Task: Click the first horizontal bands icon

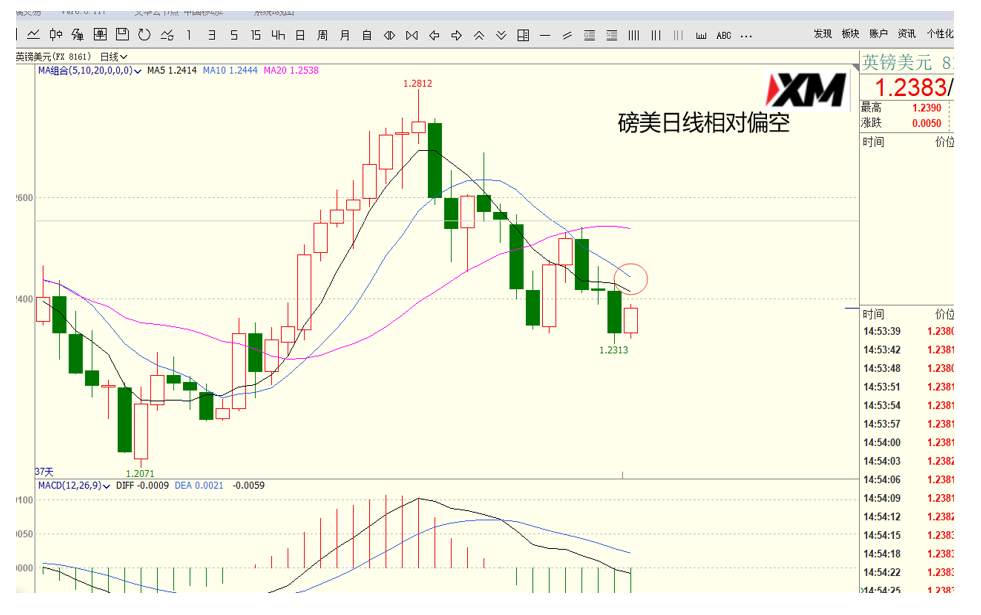Action: 589,36
